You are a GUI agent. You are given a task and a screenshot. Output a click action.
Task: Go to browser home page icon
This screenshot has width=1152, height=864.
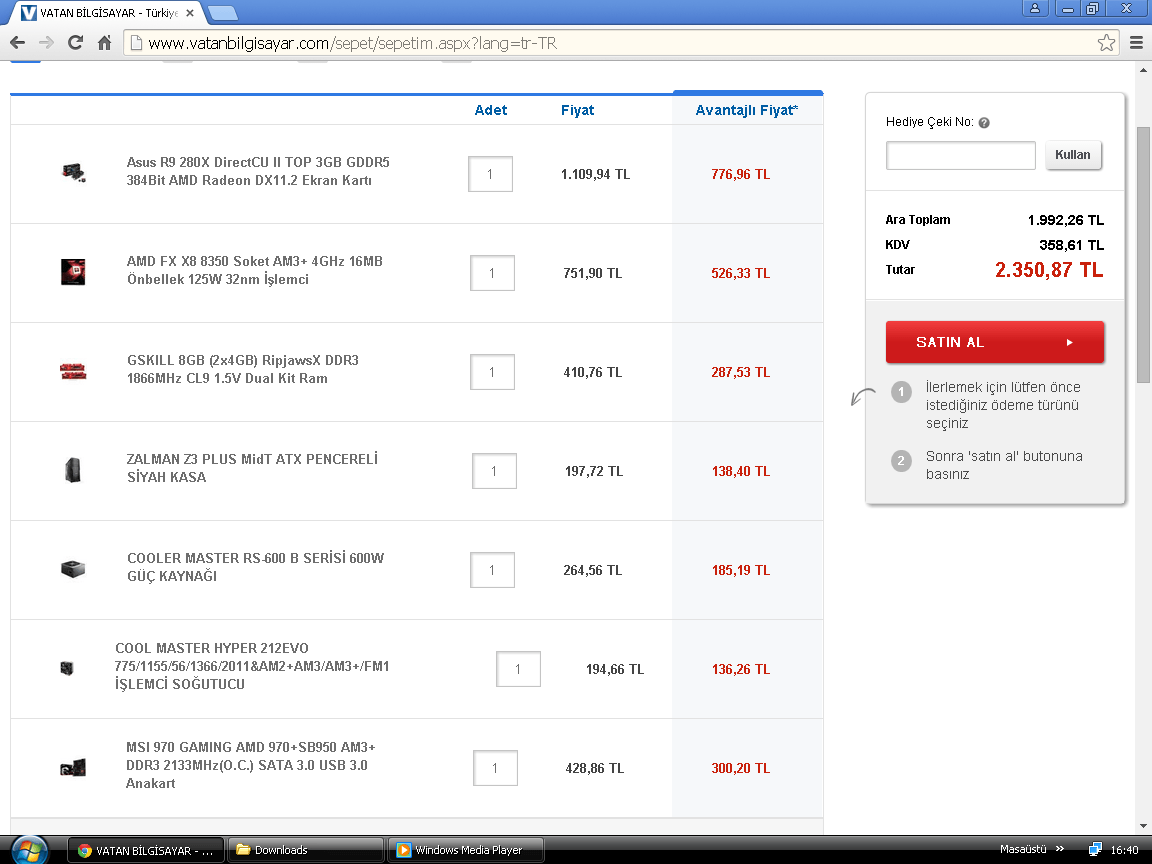click(x=104, y=43)
